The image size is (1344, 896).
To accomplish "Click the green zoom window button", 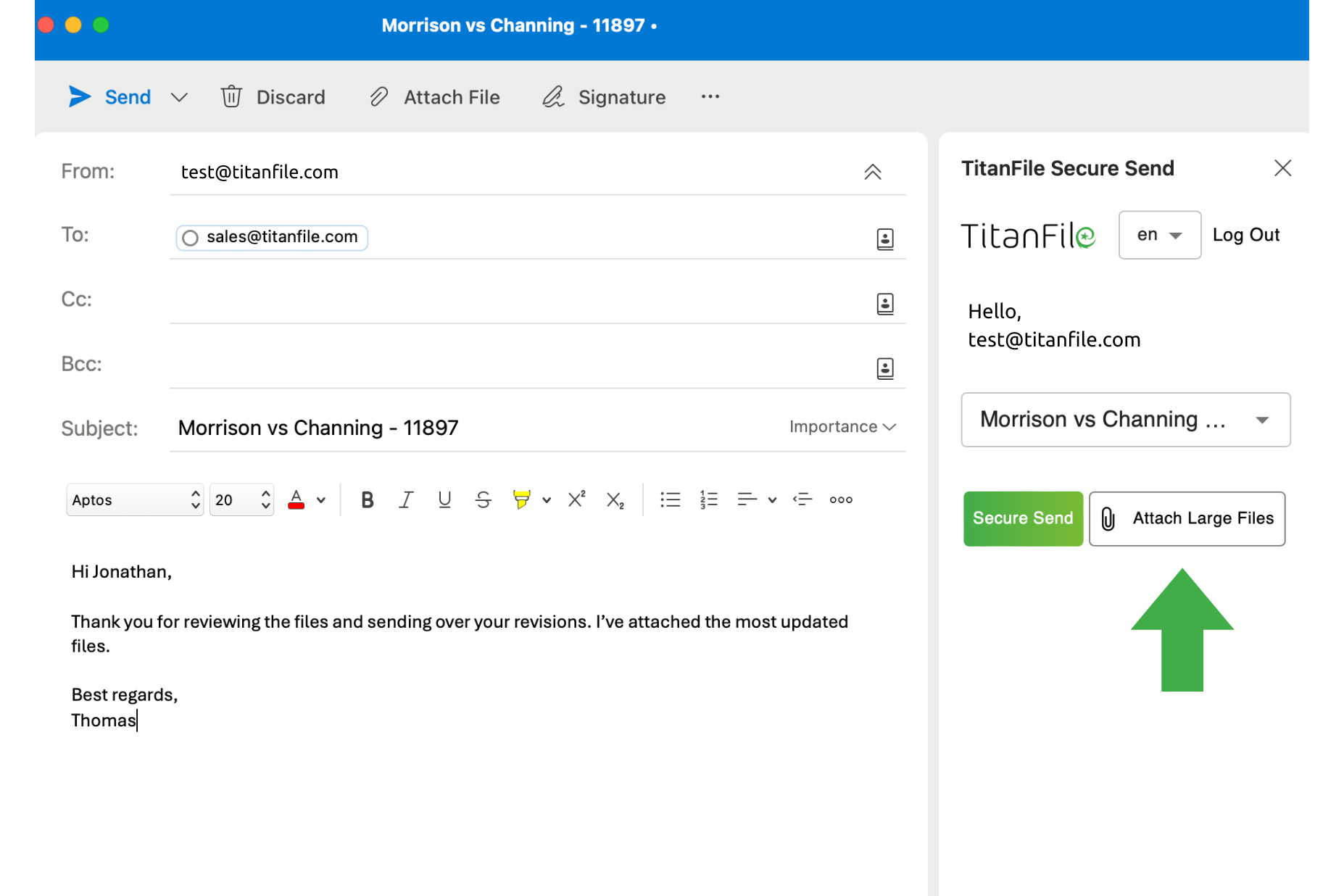I will point(101,25).
